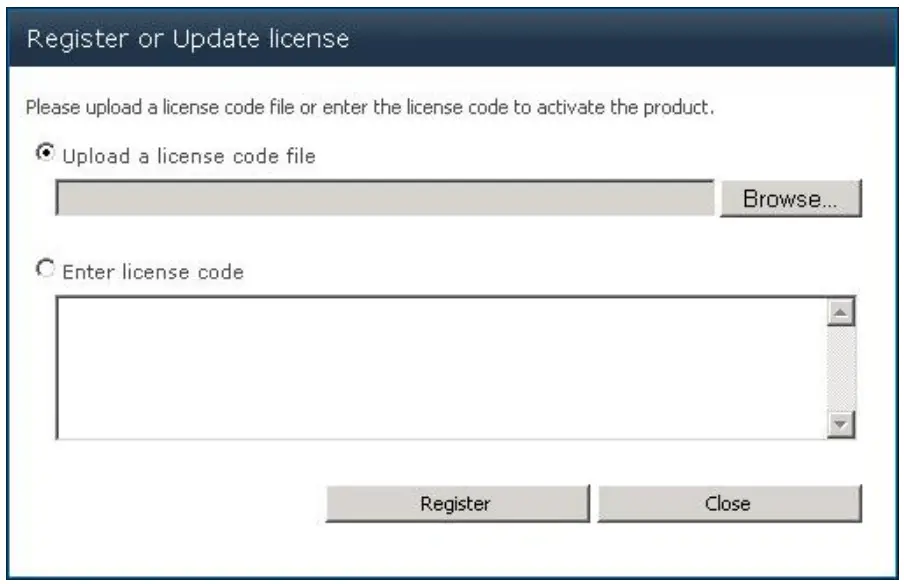The height and width of the screenshot is (584, 904).
Task: Click the "Register or Update license" title text
Action: (x=186, y=41)
